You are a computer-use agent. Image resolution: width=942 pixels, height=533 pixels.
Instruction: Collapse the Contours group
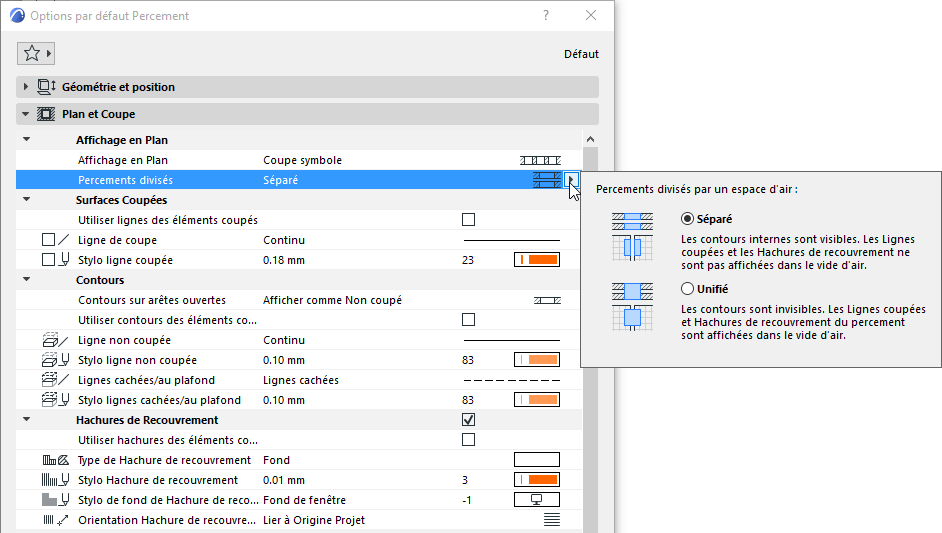click(26, 279)
